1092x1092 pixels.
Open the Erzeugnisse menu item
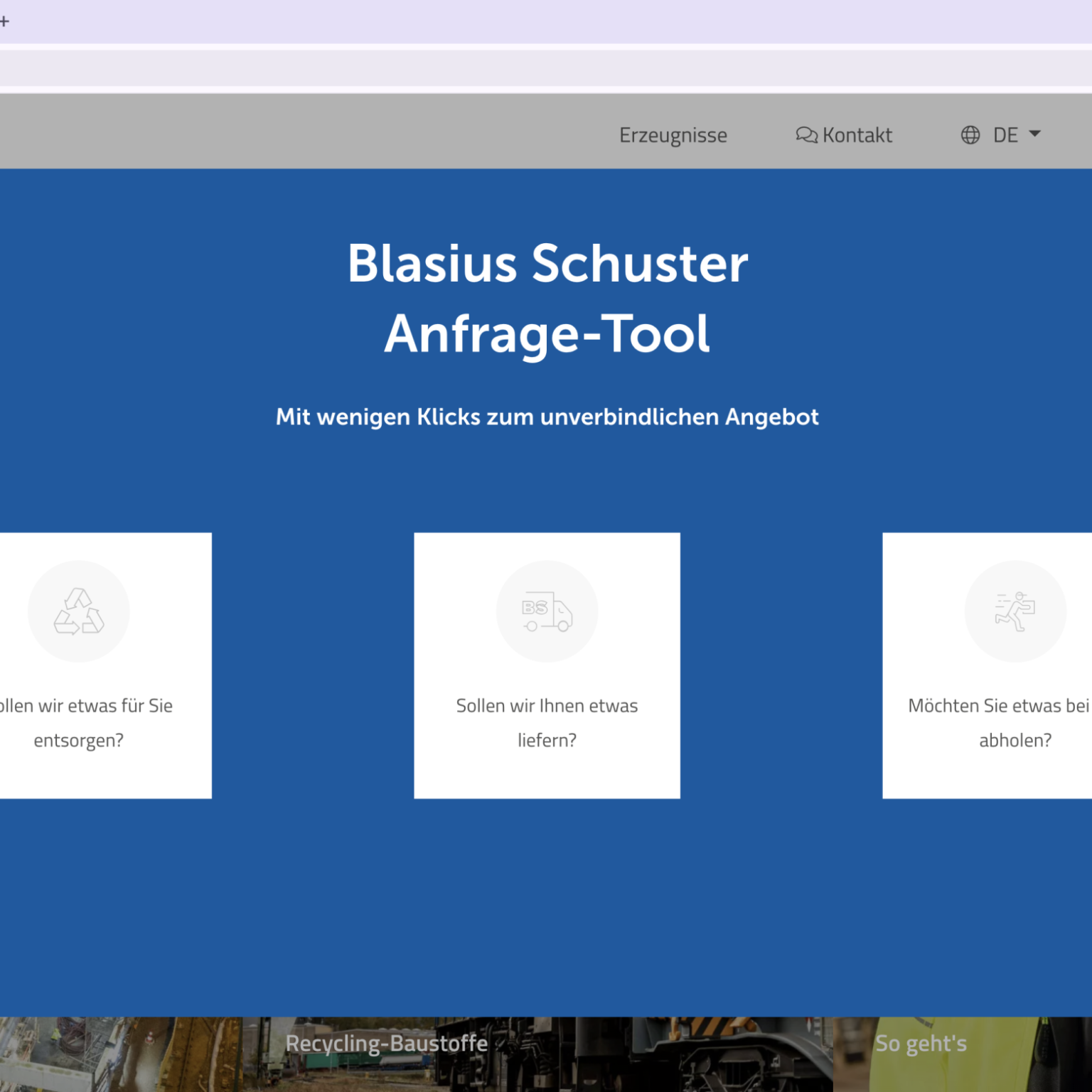(x=673, y=135)
